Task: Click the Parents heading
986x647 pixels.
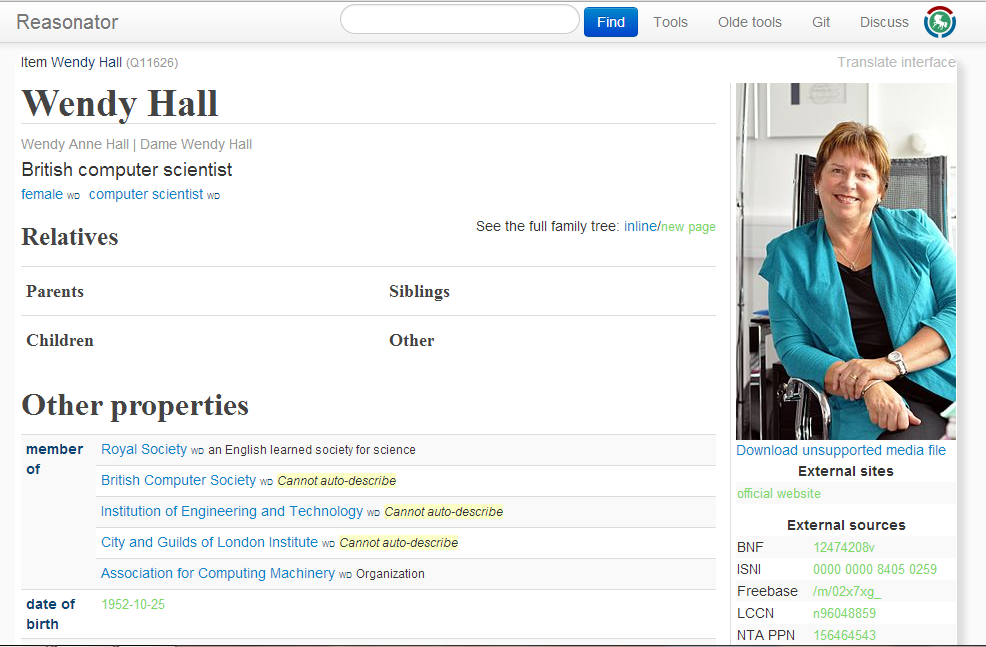Action: [x=55, y=291]
